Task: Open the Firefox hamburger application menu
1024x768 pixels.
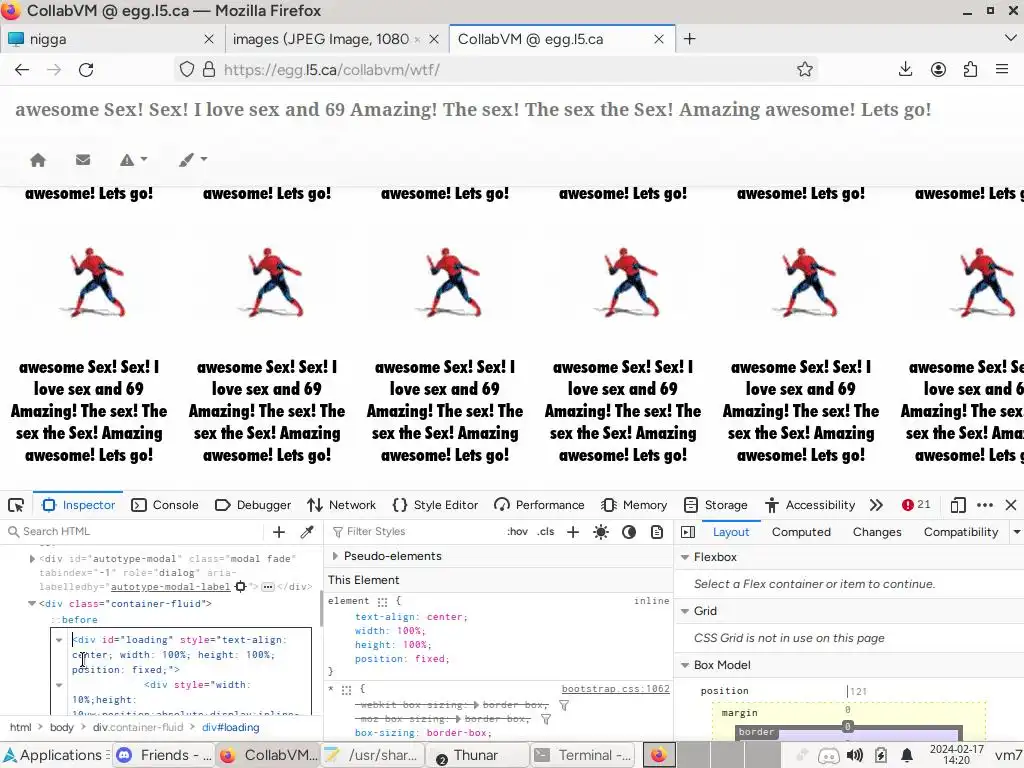Action: pyautogui.click(x=1002, y=69)
